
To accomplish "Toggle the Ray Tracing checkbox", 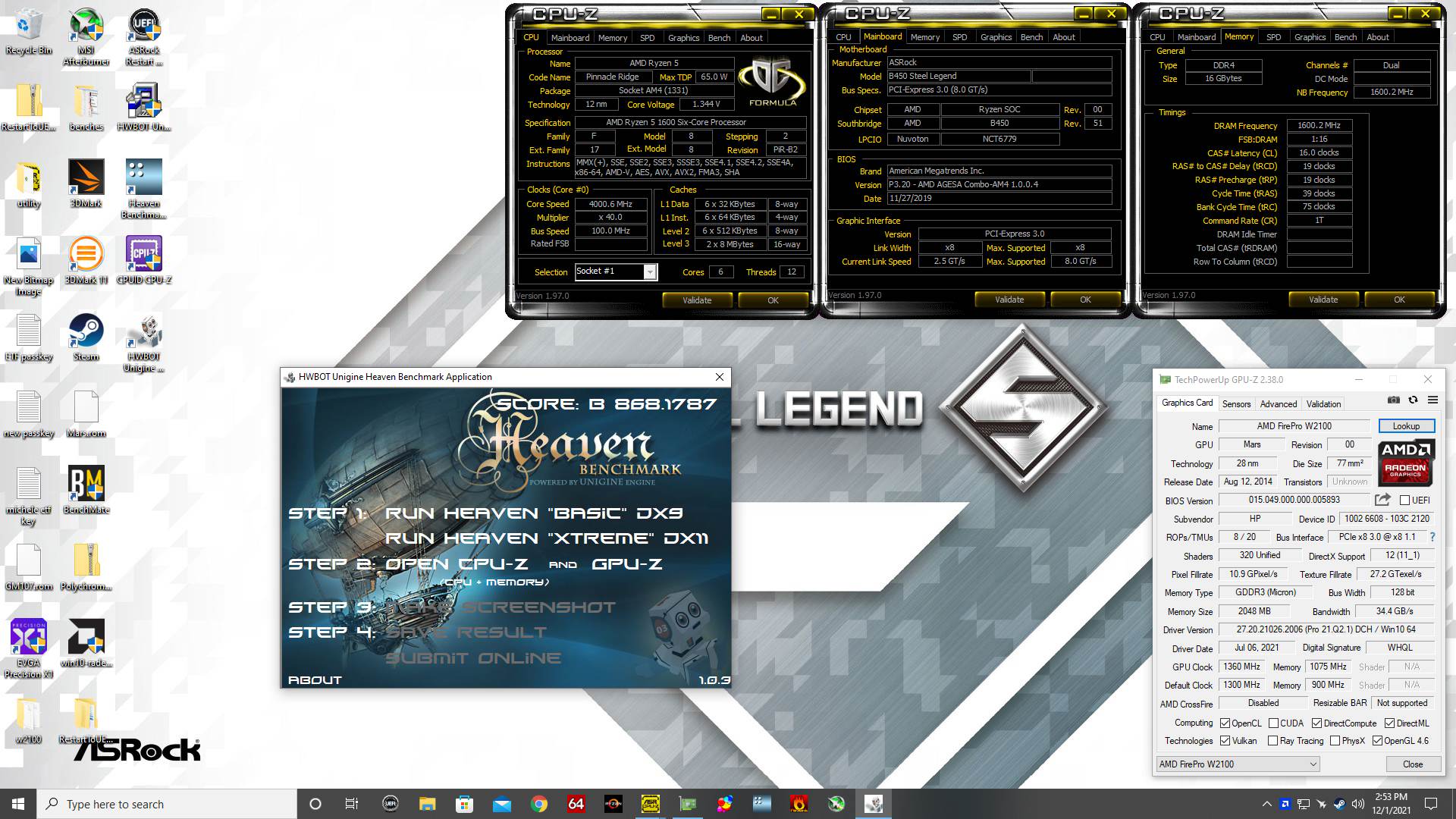I will point(1273,741).
